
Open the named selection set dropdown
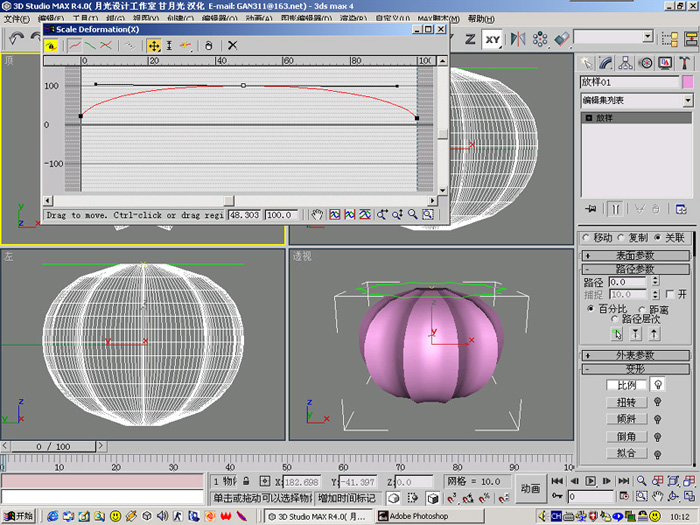coord(648,37)
